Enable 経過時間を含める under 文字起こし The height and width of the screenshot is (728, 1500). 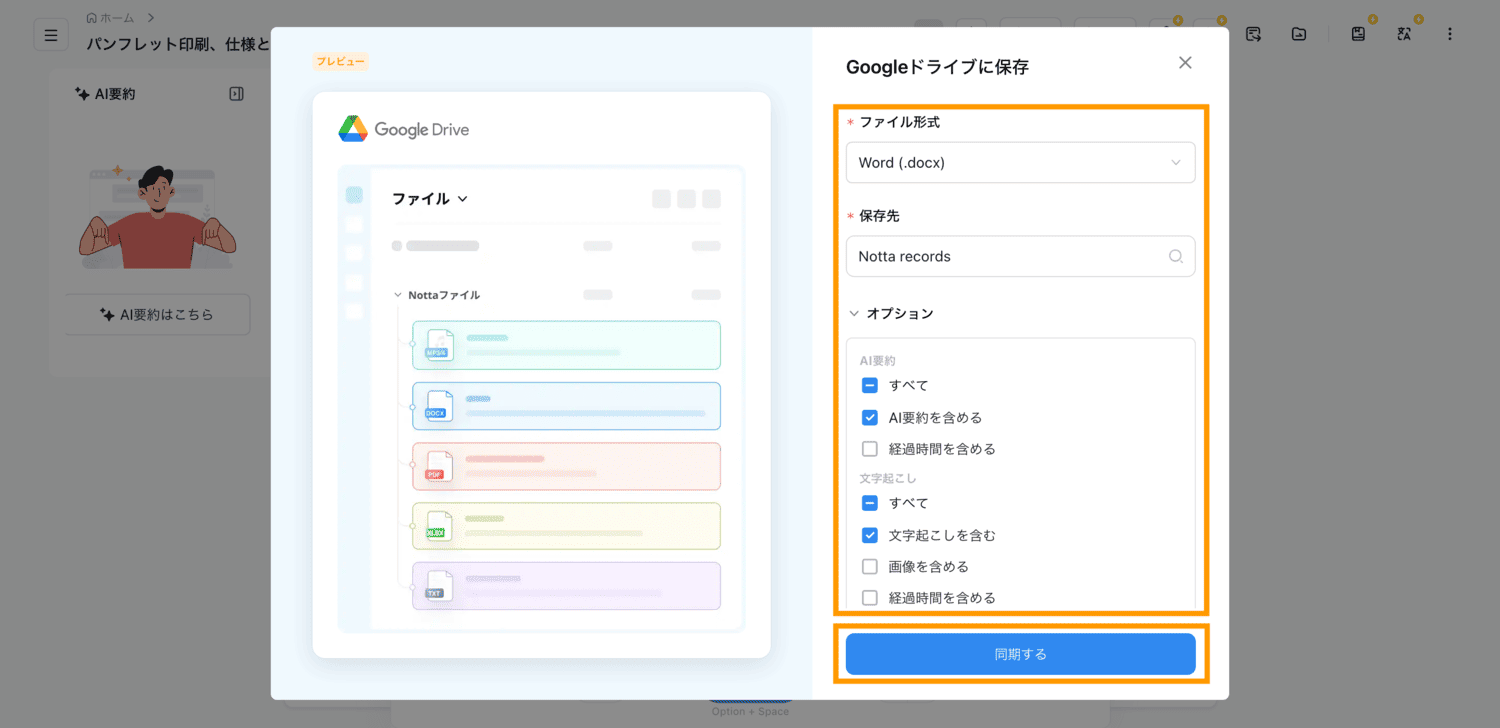pyautogui.click(x=870, y=598)
